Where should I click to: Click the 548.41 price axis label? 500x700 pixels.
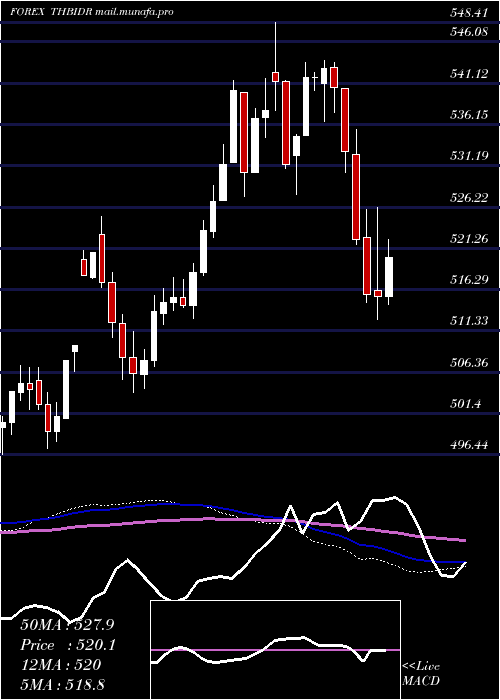point(469,13)
